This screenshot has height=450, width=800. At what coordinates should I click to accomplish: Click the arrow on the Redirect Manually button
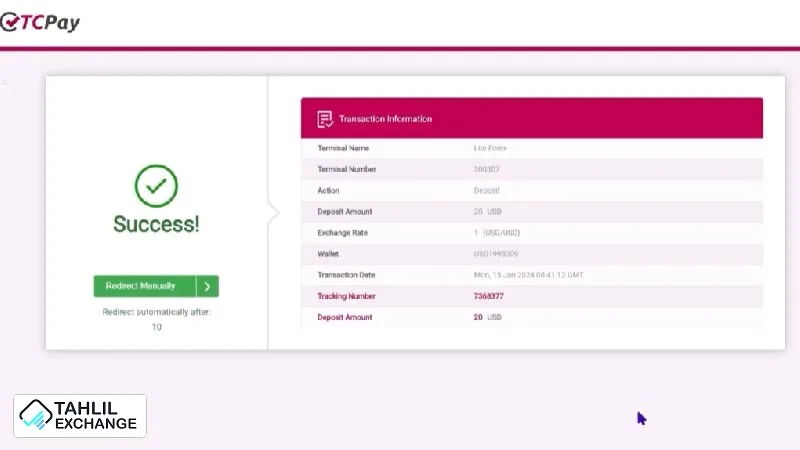(207, 286)
